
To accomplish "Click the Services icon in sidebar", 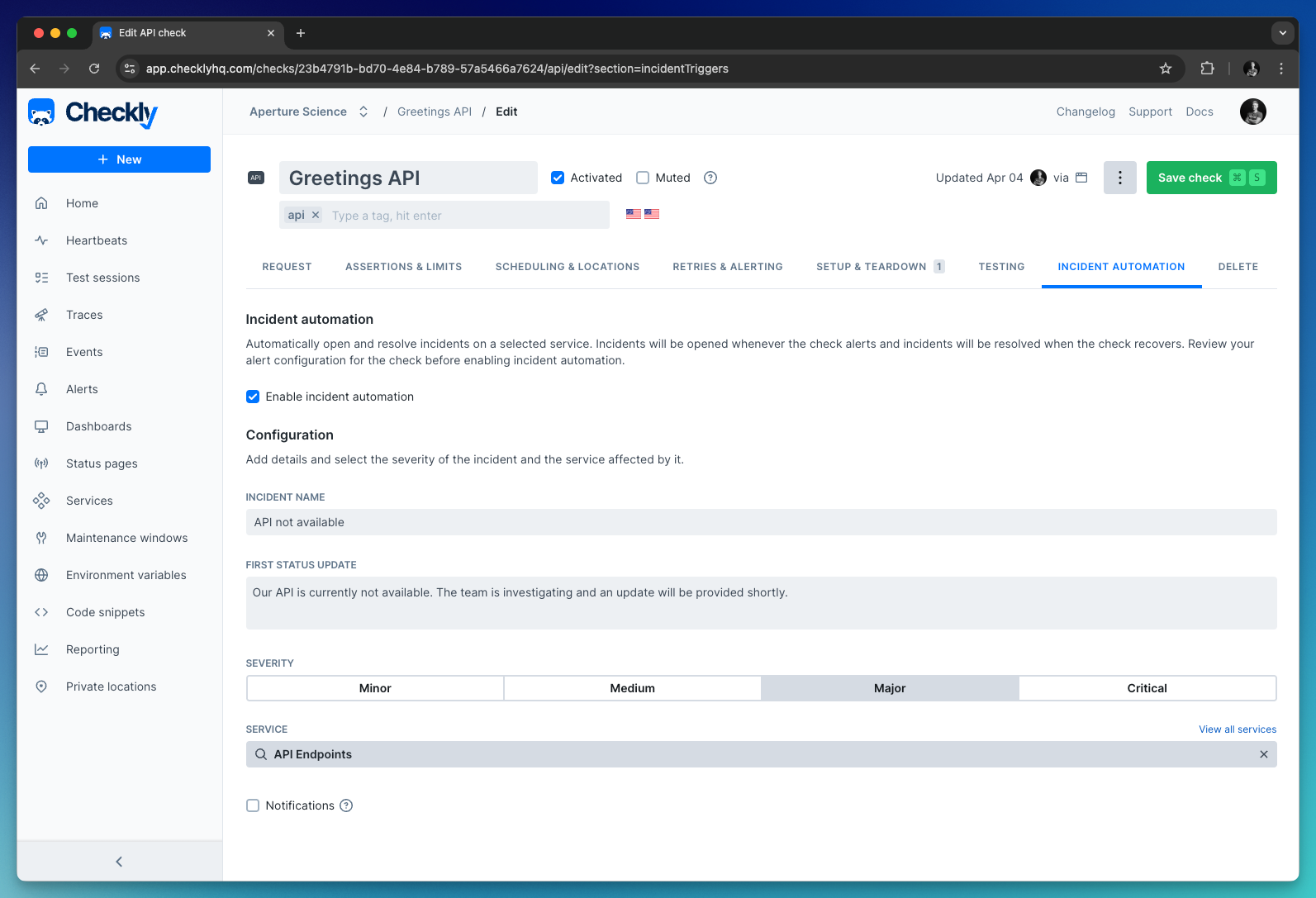I will click(41, 501).
